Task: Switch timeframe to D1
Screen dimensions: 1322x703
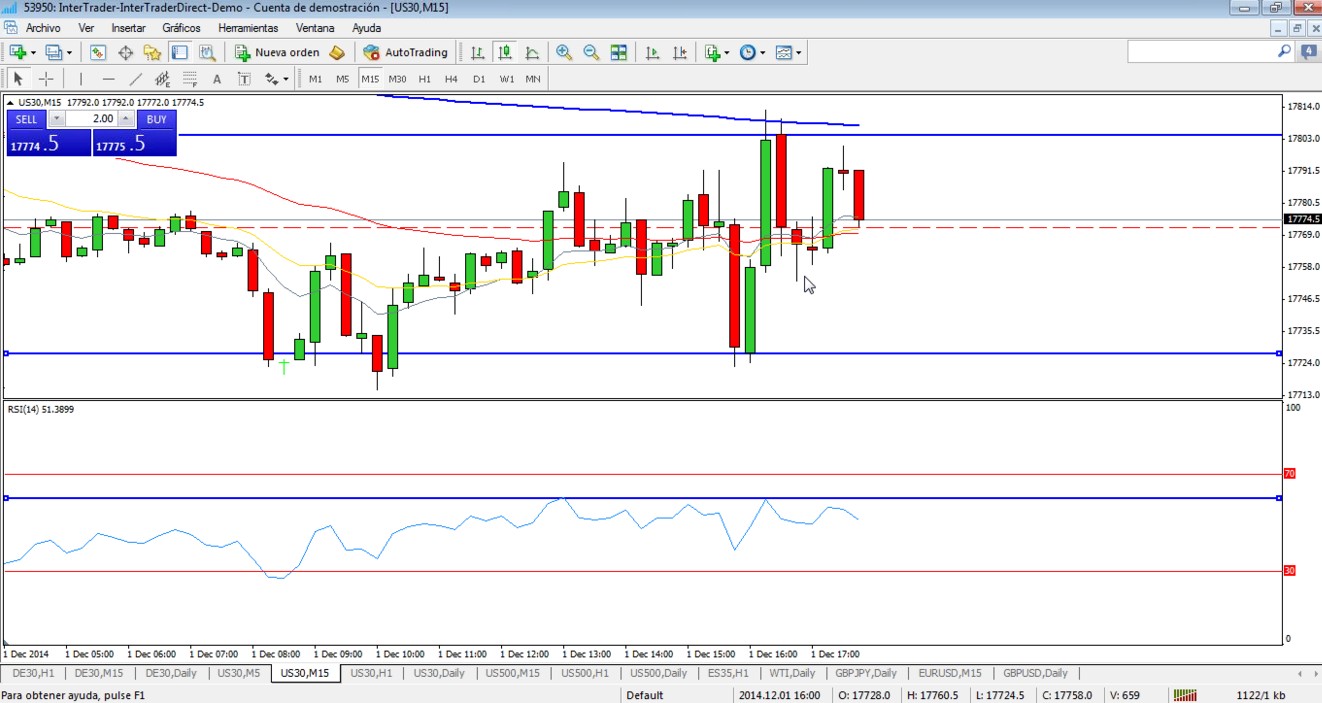Action: (x=478, y=78)
